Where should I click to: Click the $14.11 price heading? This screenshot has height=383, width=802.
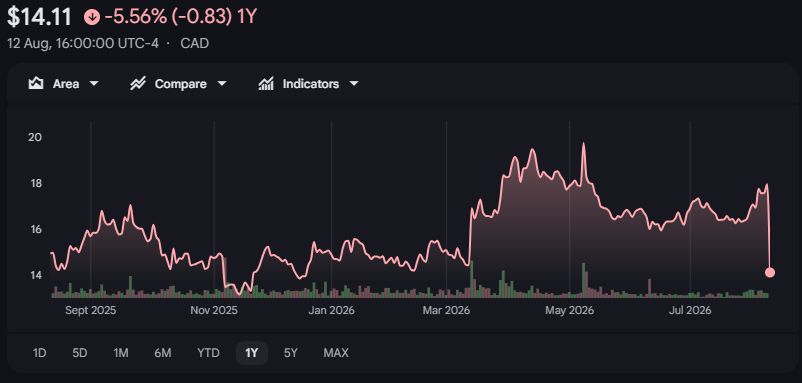(39, 17)
